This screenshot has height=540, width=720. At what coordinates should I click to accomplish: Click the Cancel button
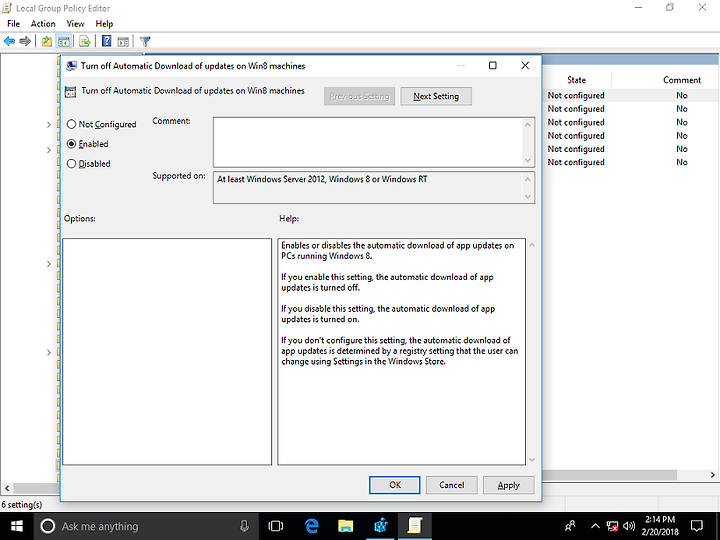click(x=451, y=485)
